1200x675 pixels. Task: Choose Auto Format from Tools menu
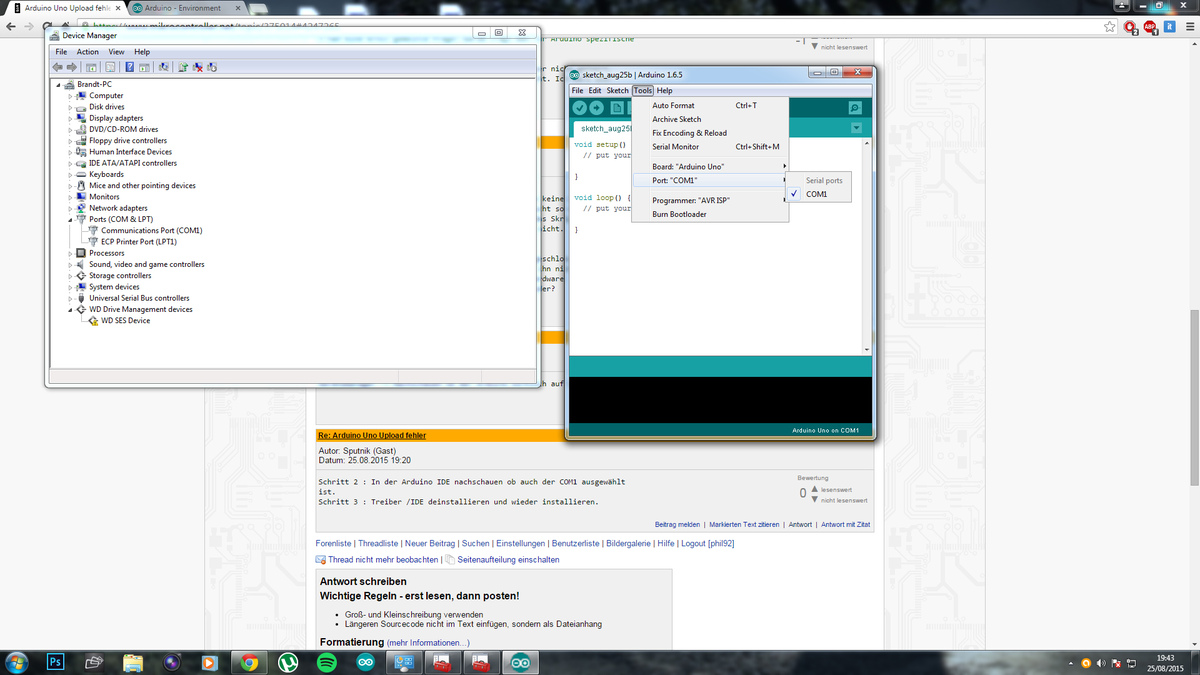[673, 105]
